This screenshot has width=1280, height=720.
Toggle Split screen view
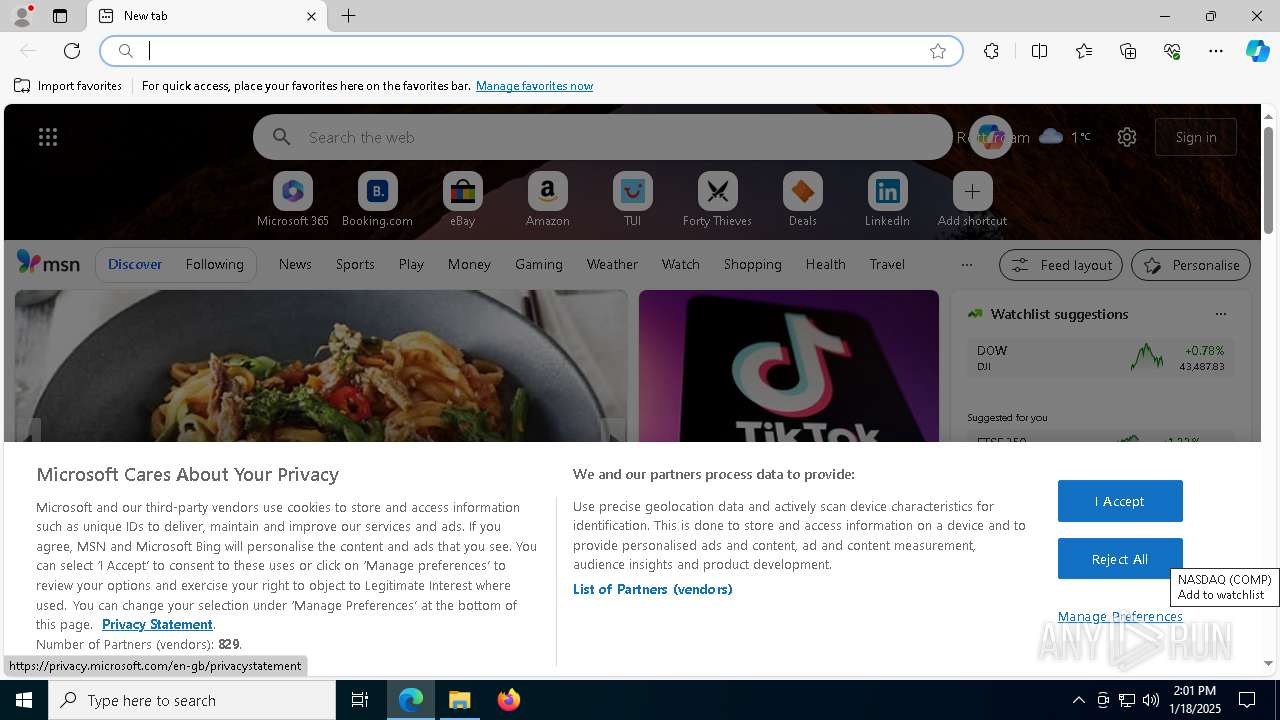1039,51
